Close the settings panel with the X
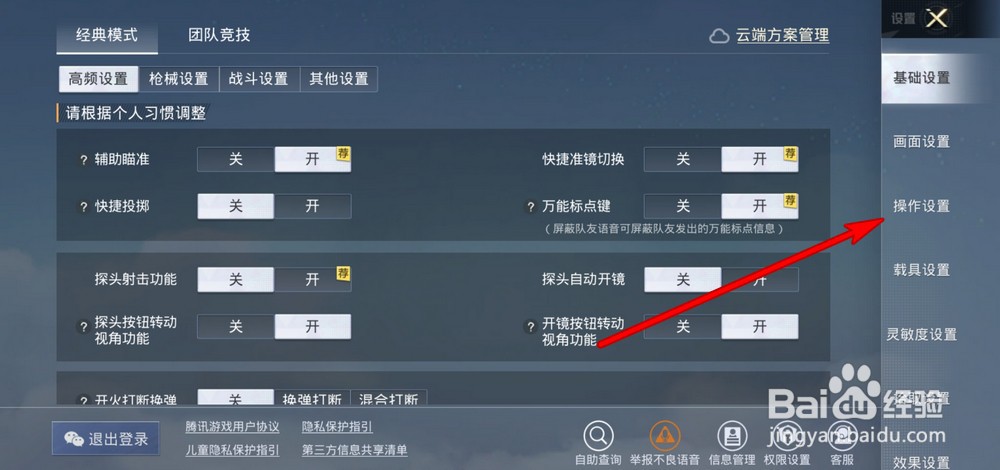 [x=936, y=18]
